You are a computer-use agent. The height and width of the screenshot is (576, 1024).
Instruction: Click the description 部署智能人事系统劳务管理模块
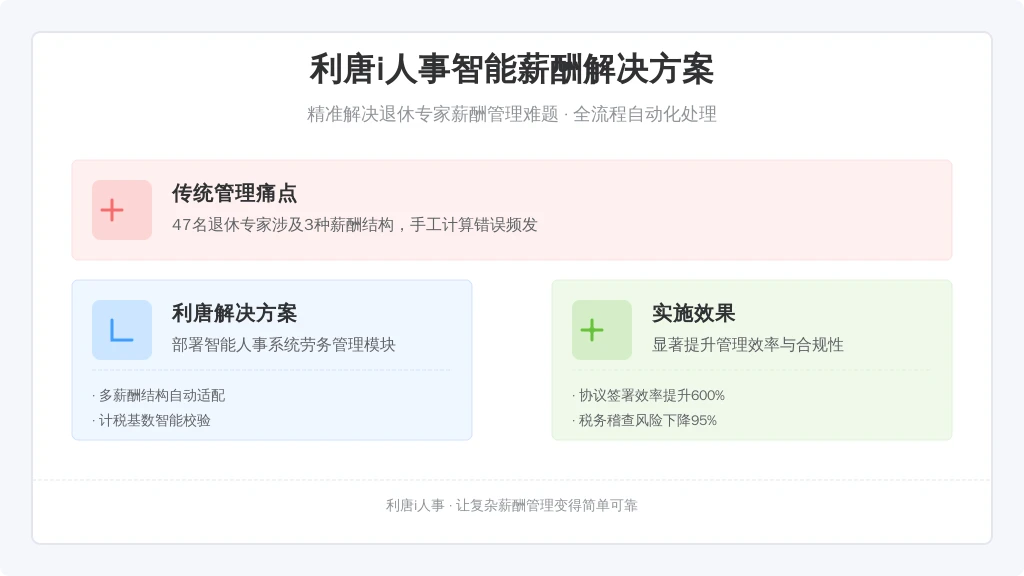coord(283,345)
